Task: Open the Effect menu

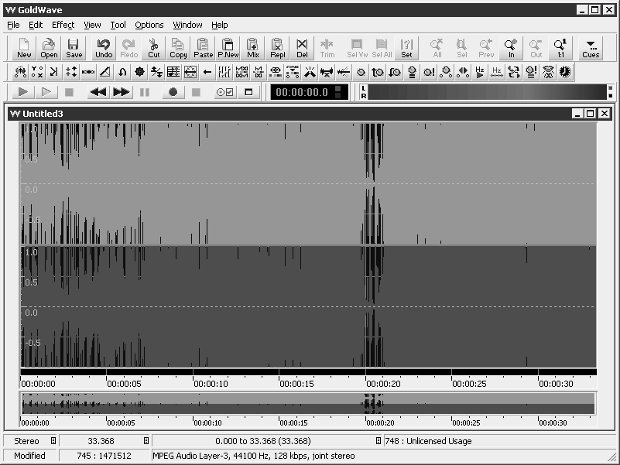Action: pyautogui.click(x=63, y=24)
